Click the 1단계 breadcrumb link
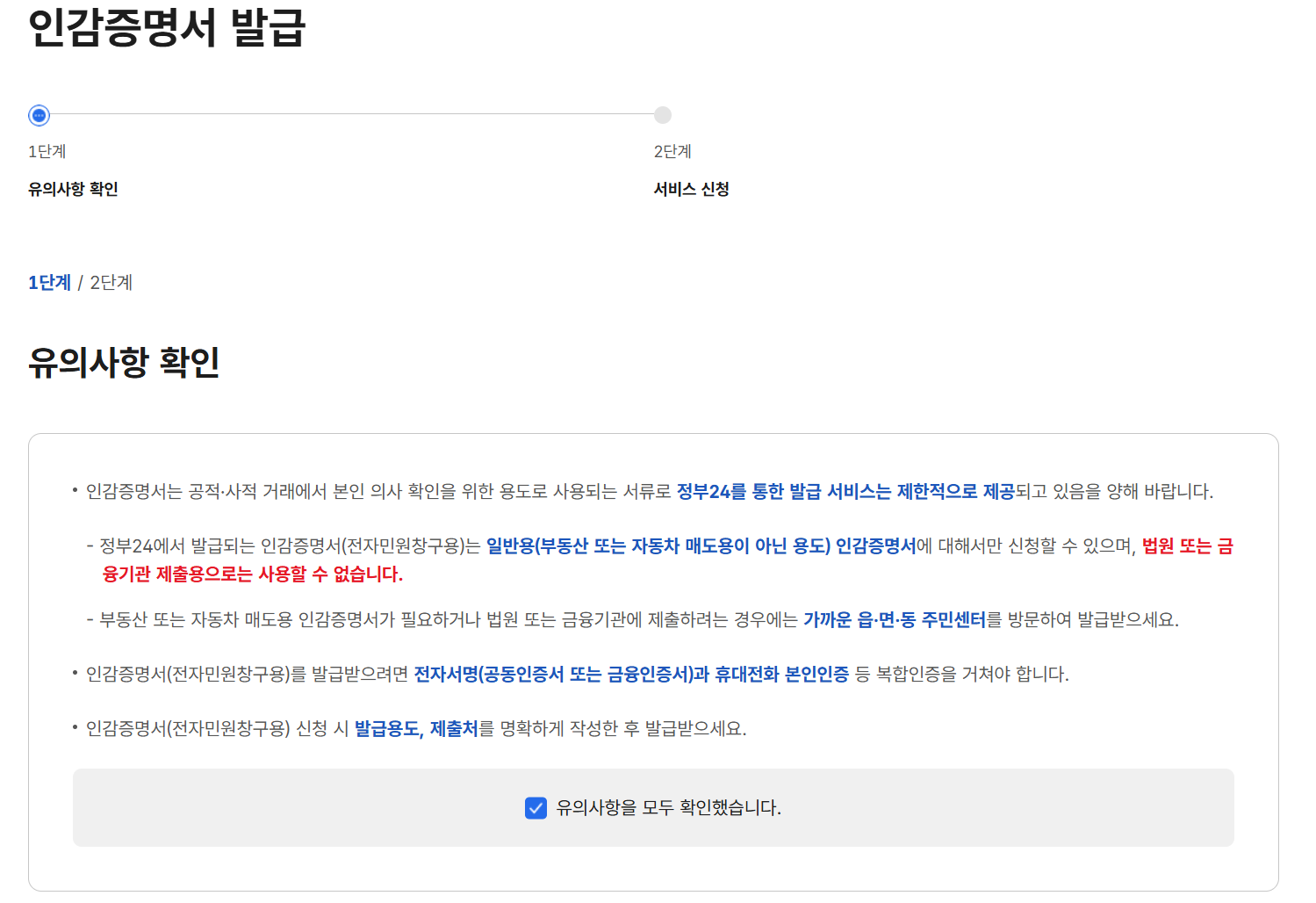The height and width of the screenshot is (903, 1316). (48, 283)
